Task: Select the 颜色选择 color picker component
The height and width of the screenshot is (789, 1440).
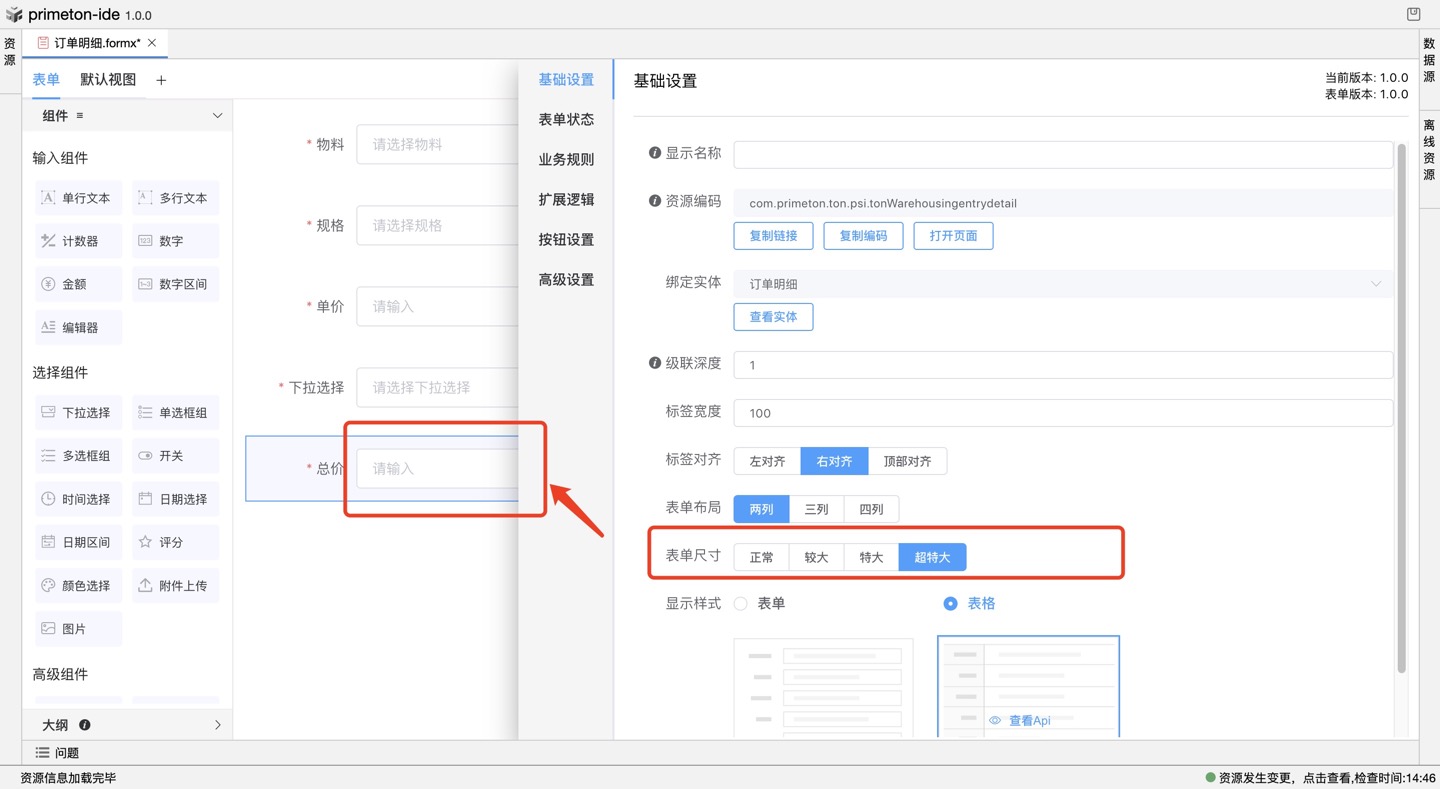Action: (x=77, y=584)
